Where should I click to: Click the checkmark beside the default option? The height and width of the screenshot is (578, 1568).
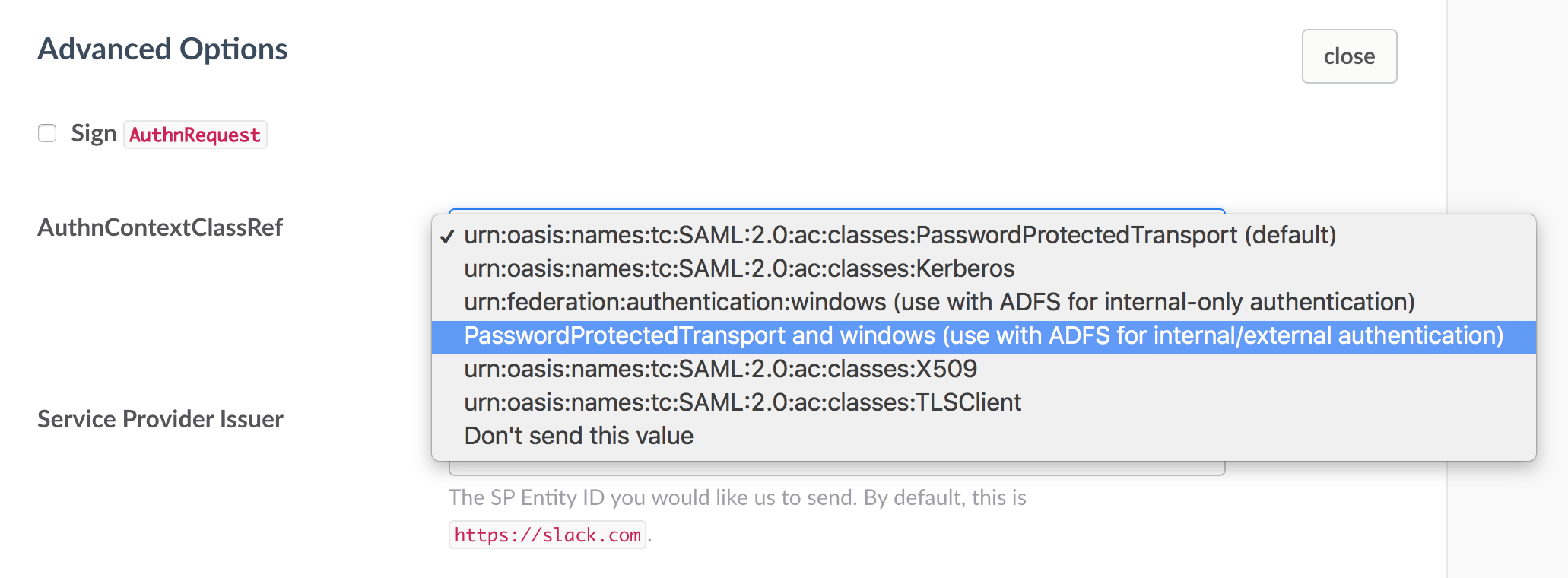(447, 236)
